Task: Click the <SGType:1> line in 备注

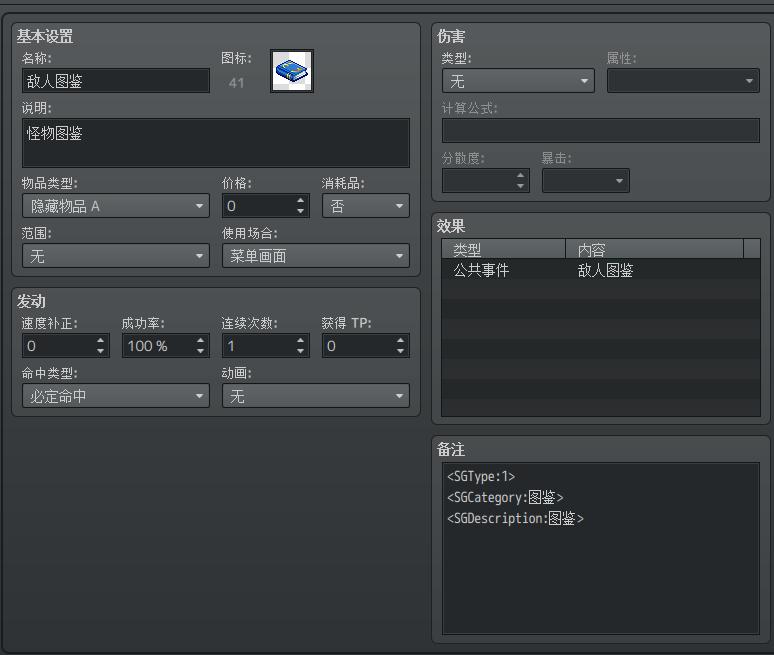Action: click(x=481, y=476)
